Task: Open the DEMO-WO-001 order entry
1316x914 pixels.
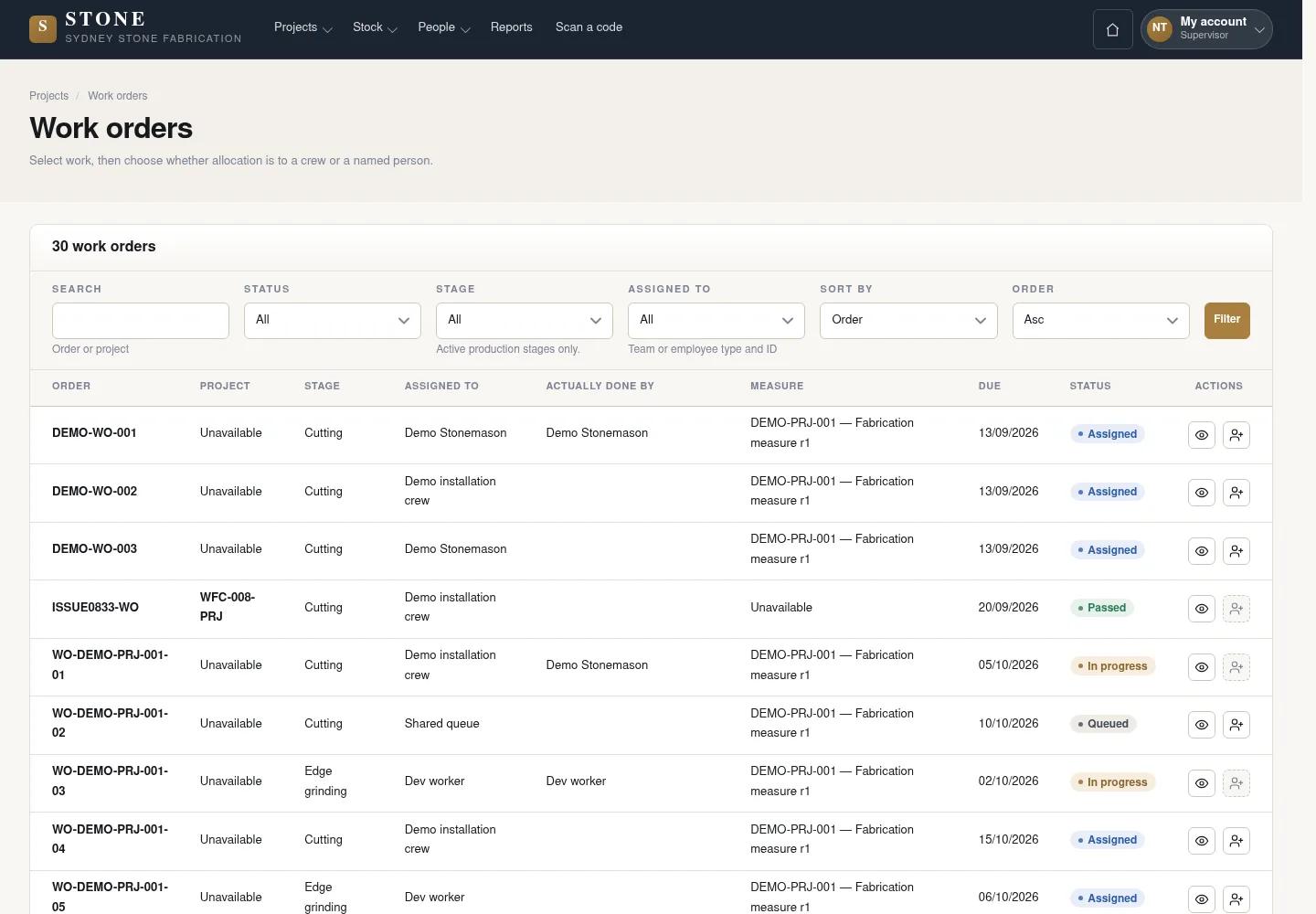Action: (94, 433)
